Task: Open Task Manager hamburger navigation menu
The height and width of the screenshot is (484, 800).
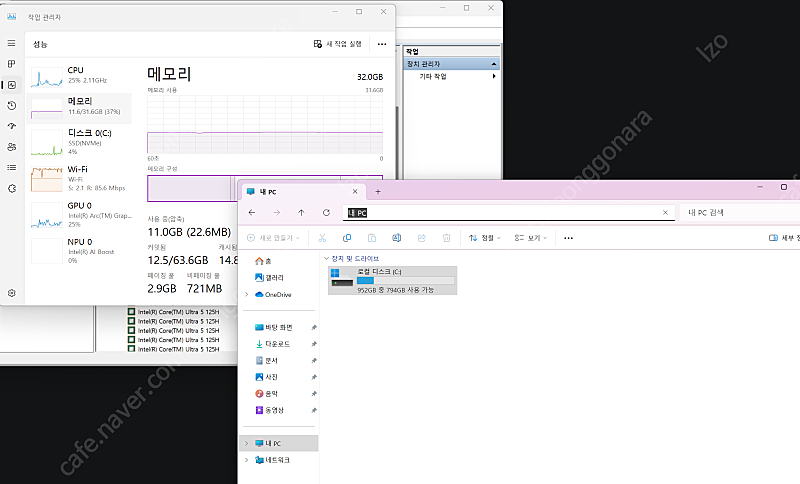Action: pyautogui.click(x=11, y=43)
